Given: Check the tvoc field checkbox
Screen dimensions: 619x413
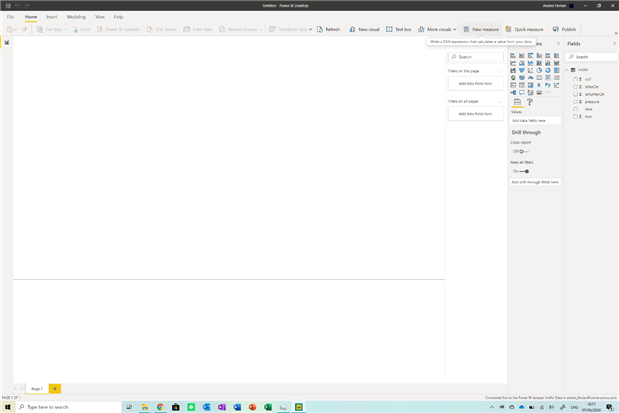Looking at the screenshot, I should pos(575,116).
